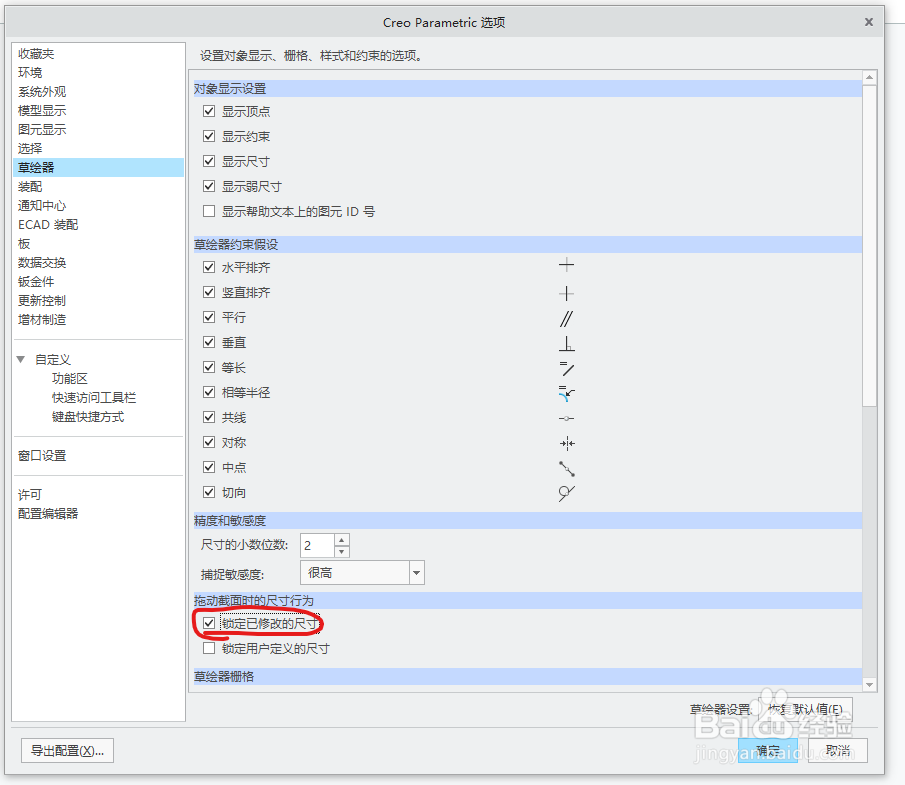Toggle 显示约束 checkbox

[209, 136]
